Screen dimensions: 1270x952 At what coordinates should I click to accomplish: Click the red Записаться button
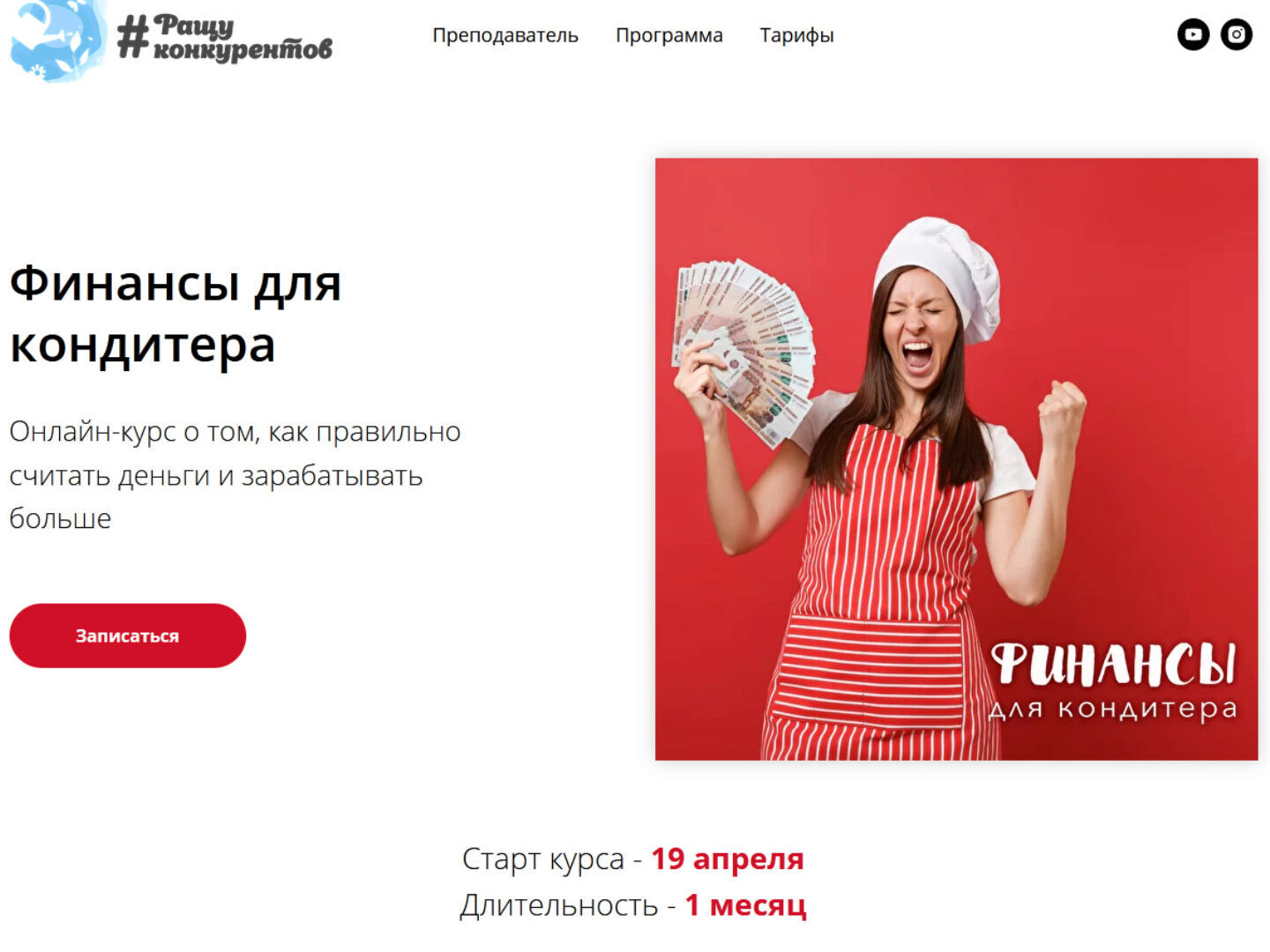click(x=128, y=636)
